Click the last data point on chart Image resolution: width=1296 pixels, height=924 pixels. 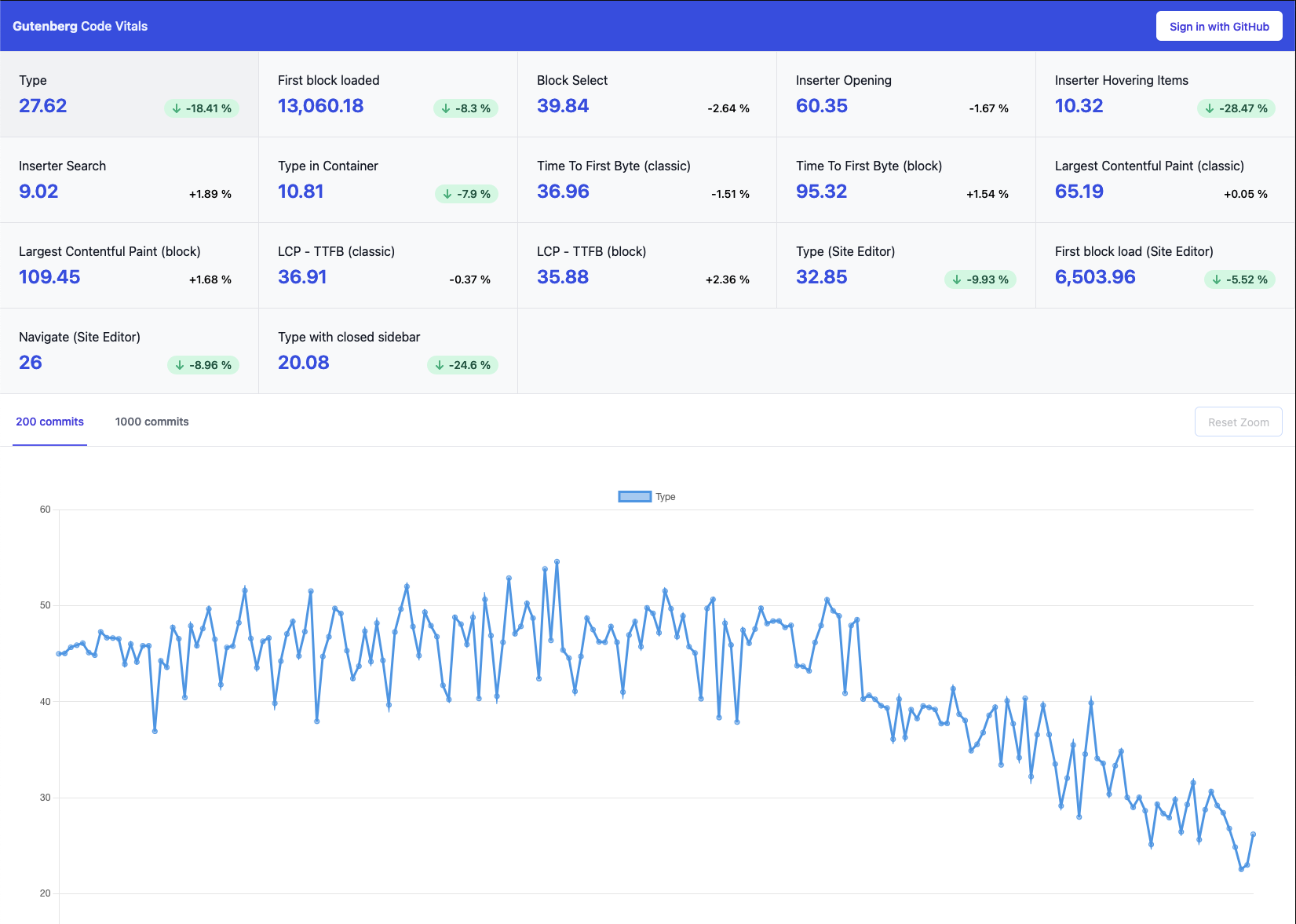tap(1253, 835)
